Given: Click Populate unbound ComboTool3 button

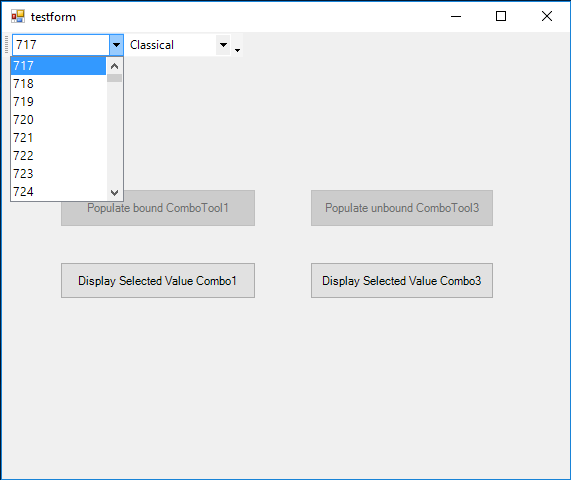Looking at the screenshot, I should pos(402,208).
